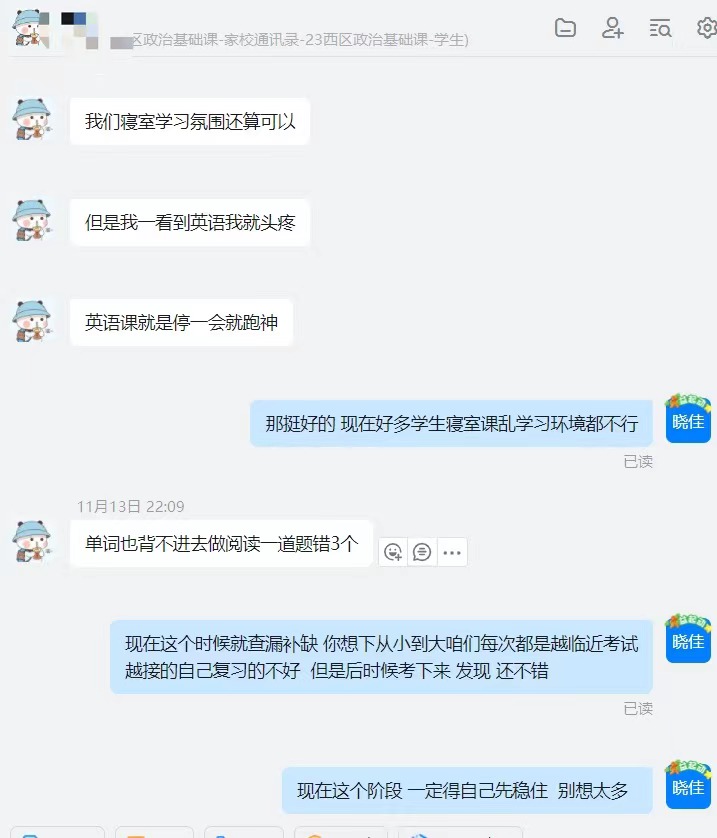Add emoji reaction to the 单词 message
Screen dimensions: 717x838
click(393, 552)
